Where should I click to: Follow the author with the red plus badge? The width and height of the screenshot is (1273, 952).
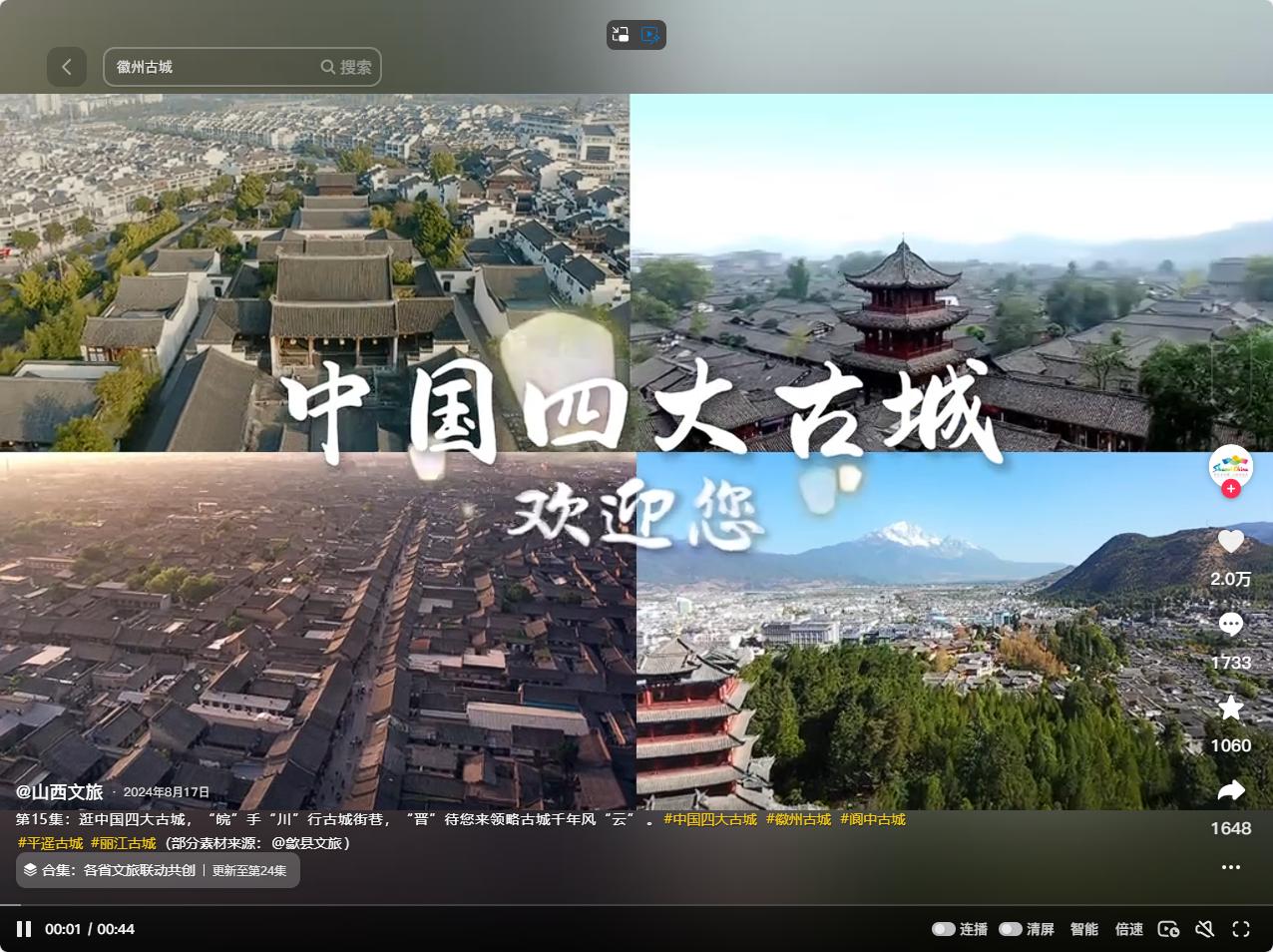tap(1231, 489)
